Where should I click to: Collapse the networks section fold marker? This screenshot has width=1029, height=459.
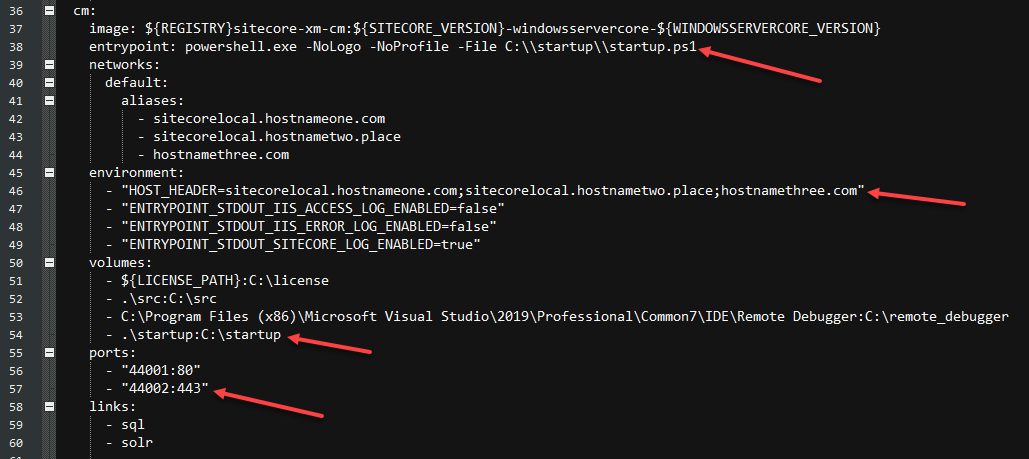pos(49,65)
